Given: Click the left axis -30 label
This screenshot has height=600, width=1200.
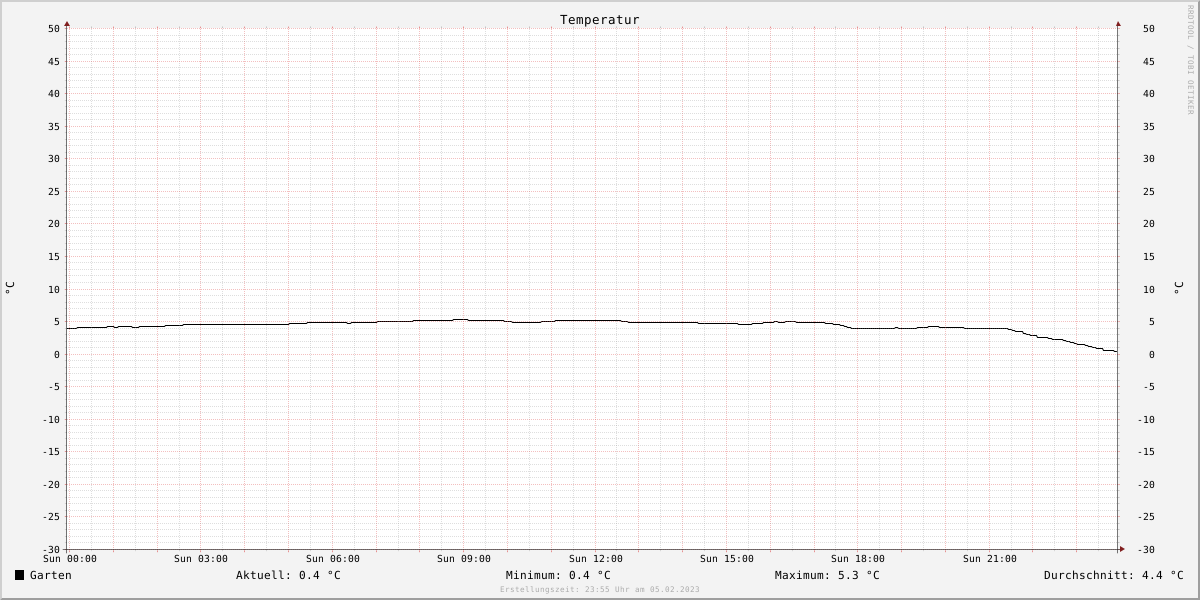Looking at the screenshot, I should 51,550.
